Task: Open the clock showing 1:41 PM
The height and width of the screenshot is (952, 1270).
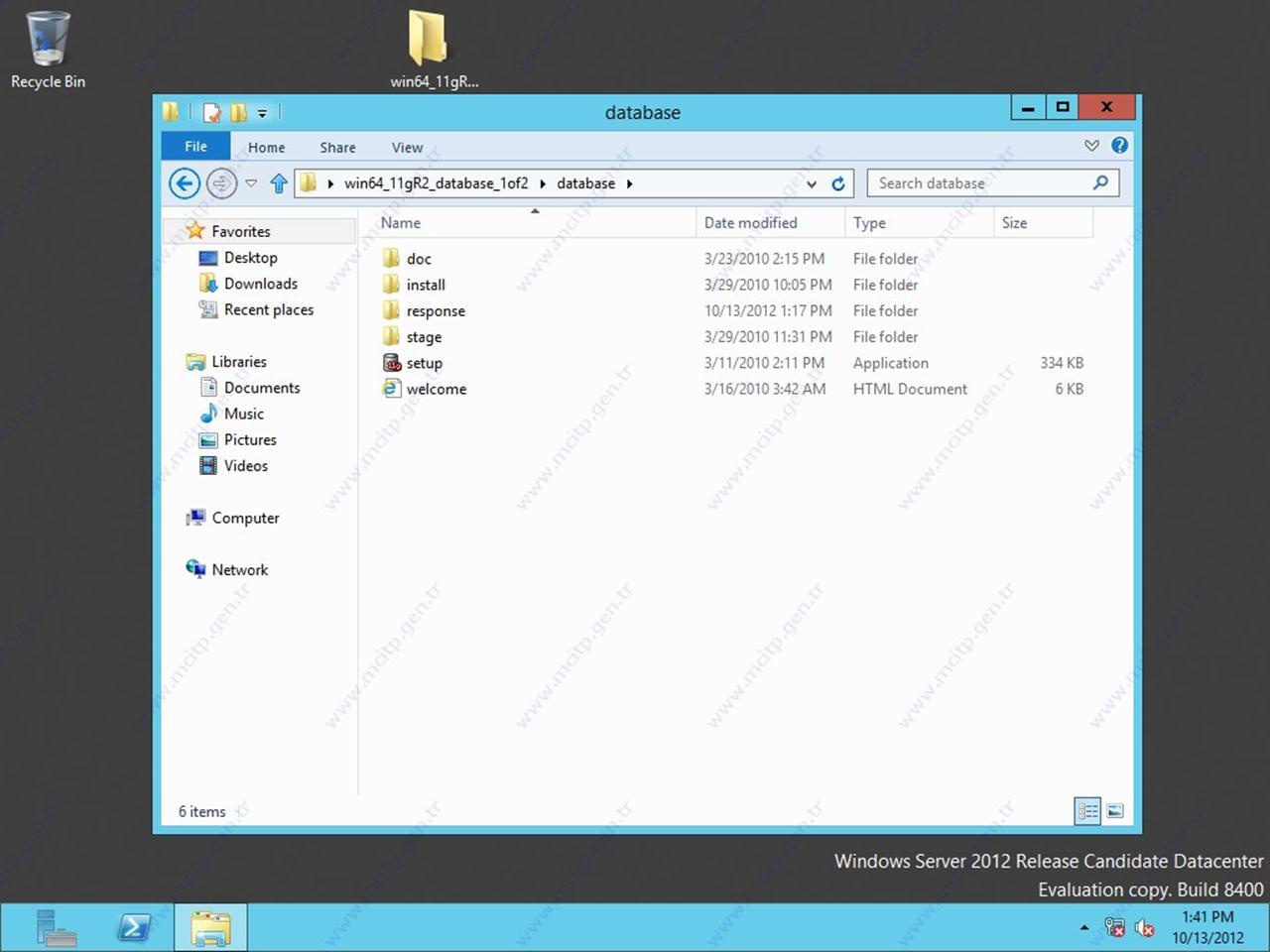Action: [x=1207, y=927]
